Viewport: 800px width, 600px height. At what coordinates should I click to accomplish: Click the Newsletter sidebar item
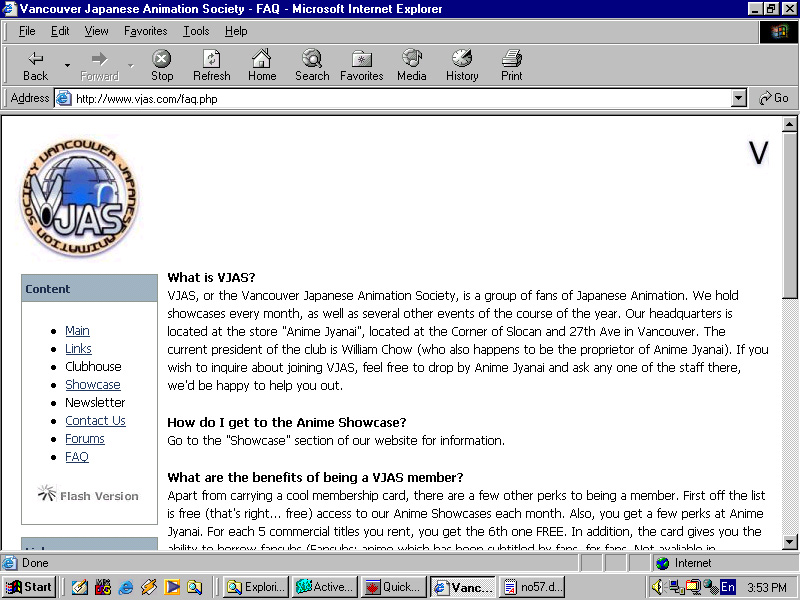pos(95,403)
